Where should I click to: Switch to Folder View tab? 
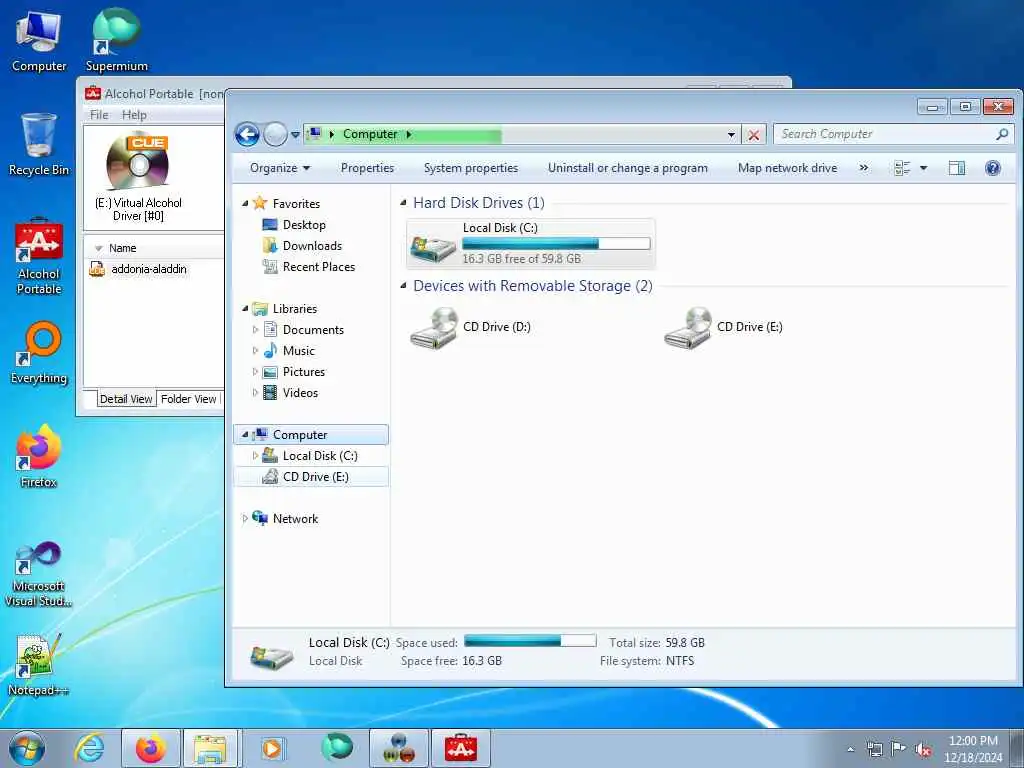189,399
